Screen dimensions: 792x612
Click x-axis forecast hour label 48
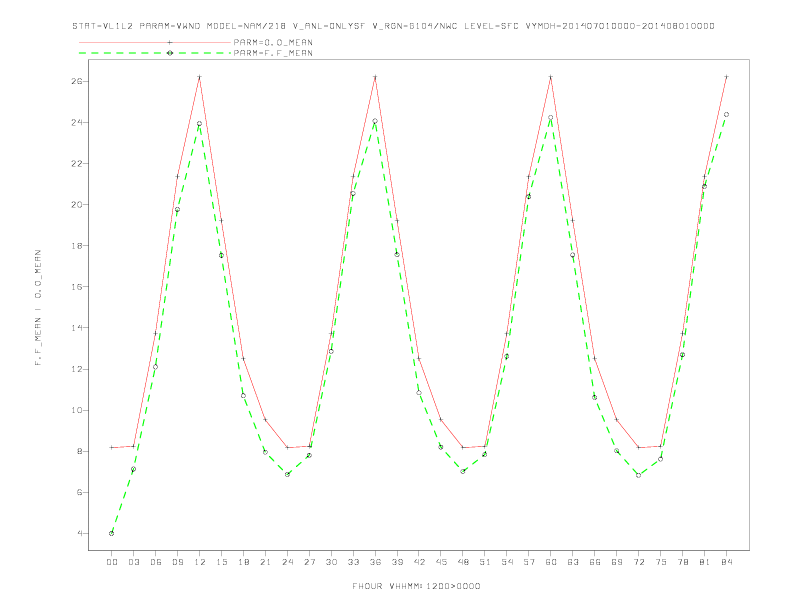click(x=463, y=562)
